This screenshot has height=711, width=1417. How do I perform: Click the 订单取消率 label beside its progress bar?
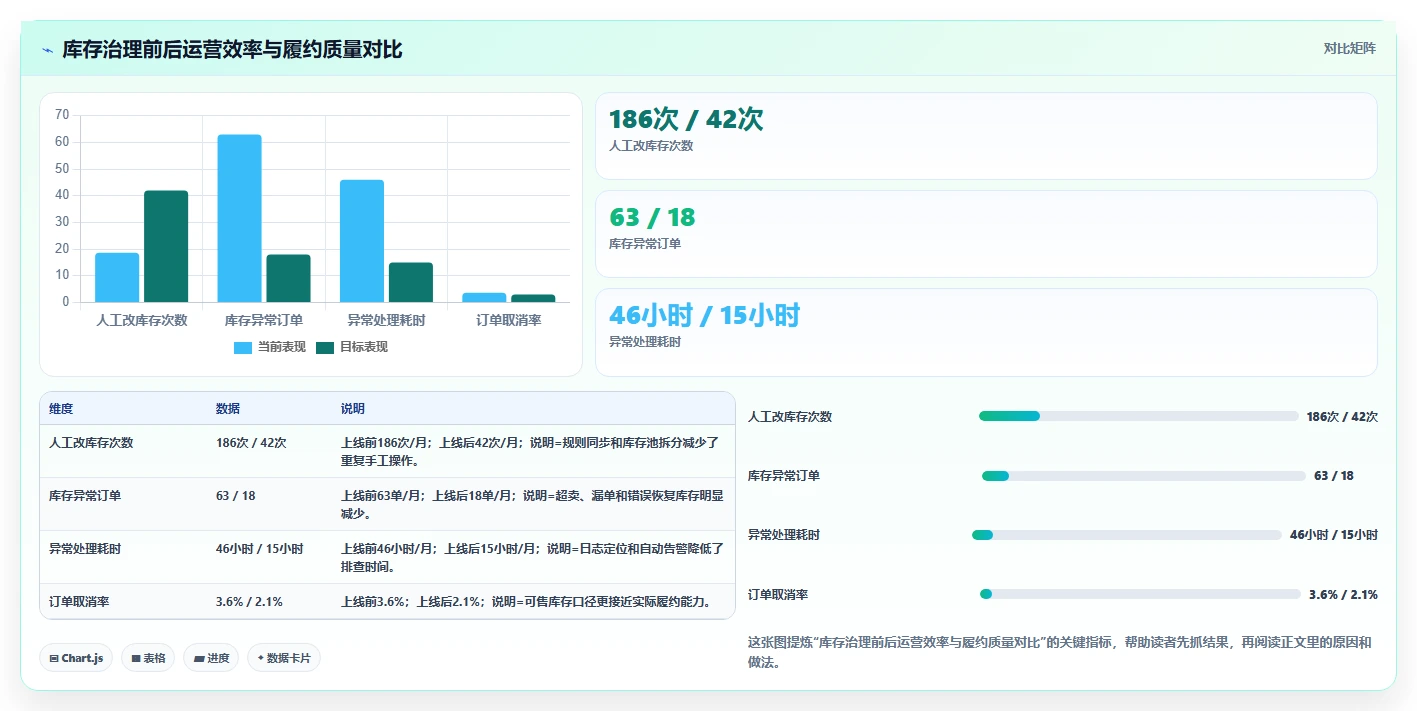[x=778, y=595]
